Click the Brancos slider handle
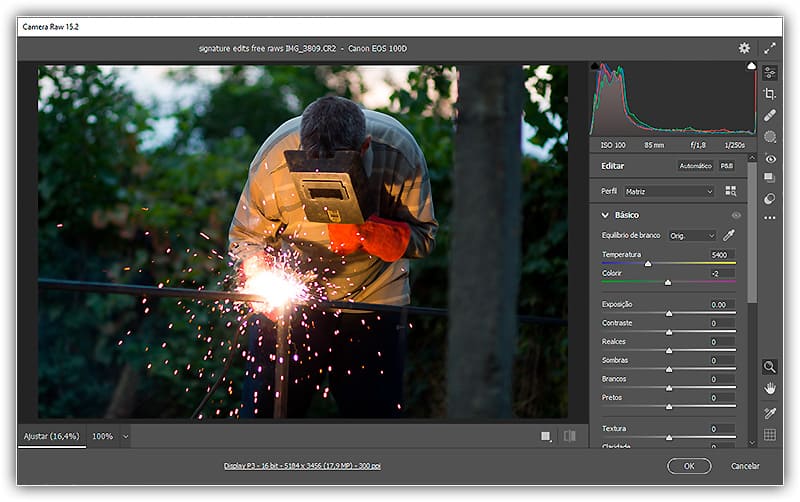The width and height of the screenshot is (800, 502). coord(669,389)
